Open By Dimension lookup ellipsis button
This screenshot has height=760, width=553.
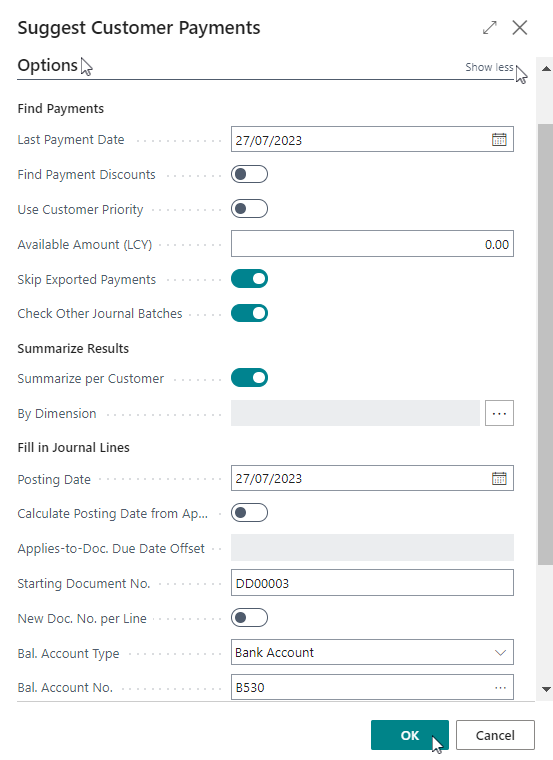[x=499, y=413]
